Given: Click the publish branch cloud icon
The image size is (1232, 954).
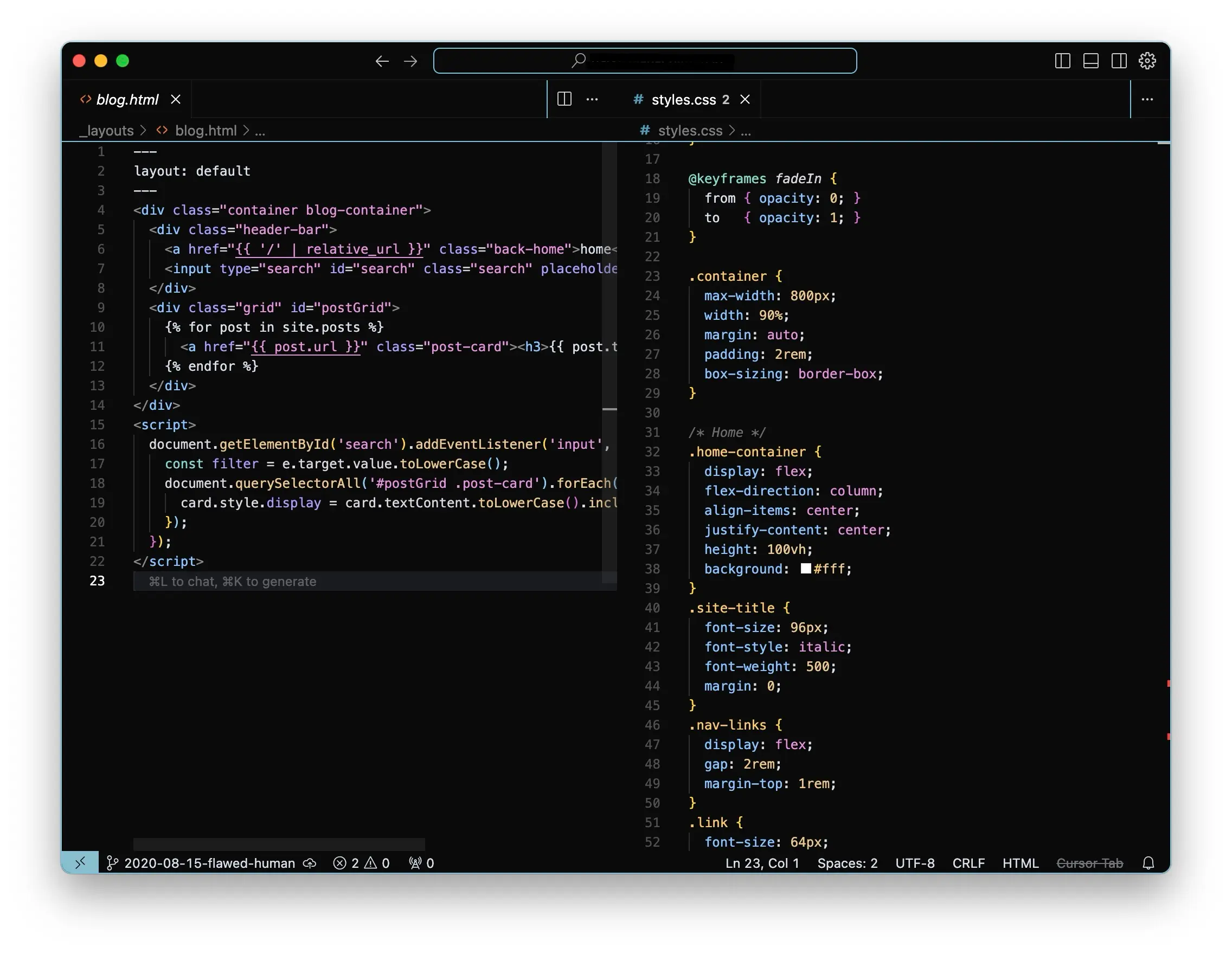Looking at the screenshot, I should (x=310, y=862).
